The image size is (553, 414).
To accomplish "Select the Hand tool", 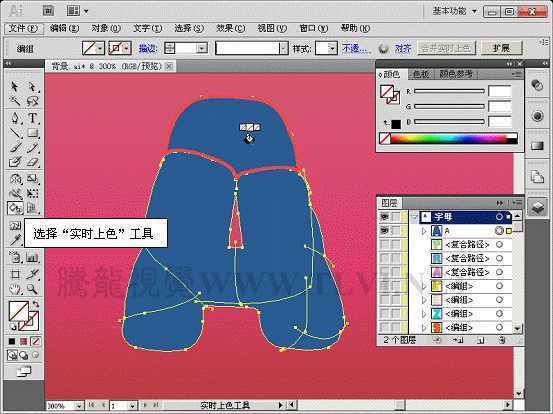I will [15, 289].
